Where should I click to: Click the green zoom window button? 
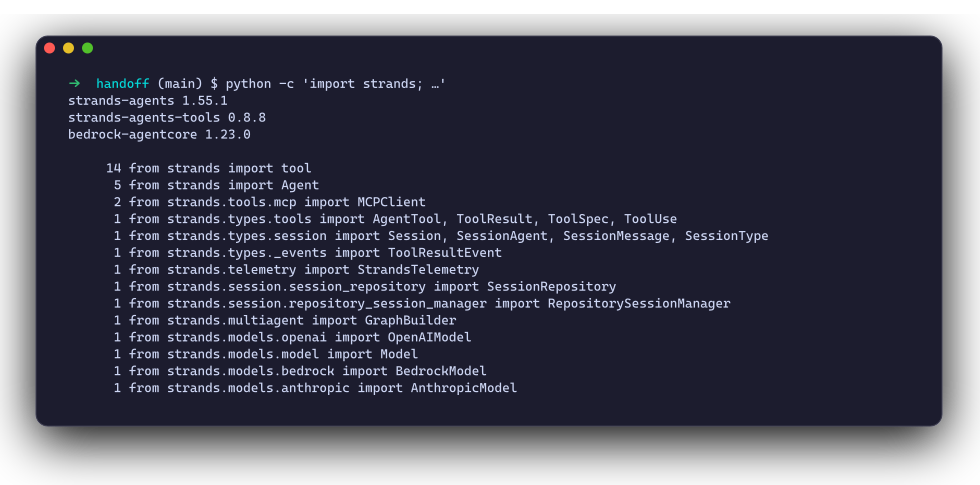click(x=88, y=48)
